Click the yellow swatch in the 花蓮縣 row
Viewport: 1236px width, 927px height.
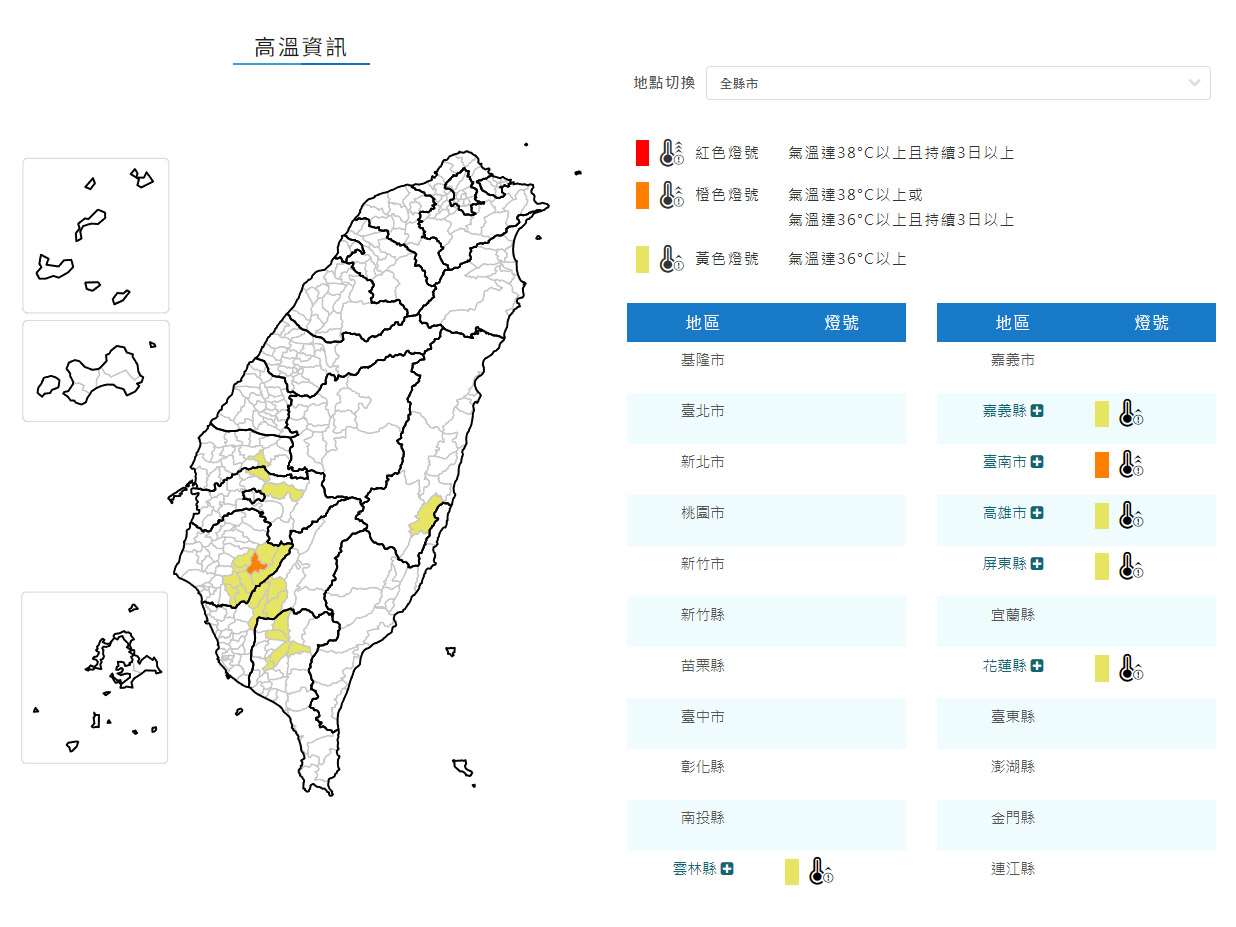click(x=1102, y=668)
